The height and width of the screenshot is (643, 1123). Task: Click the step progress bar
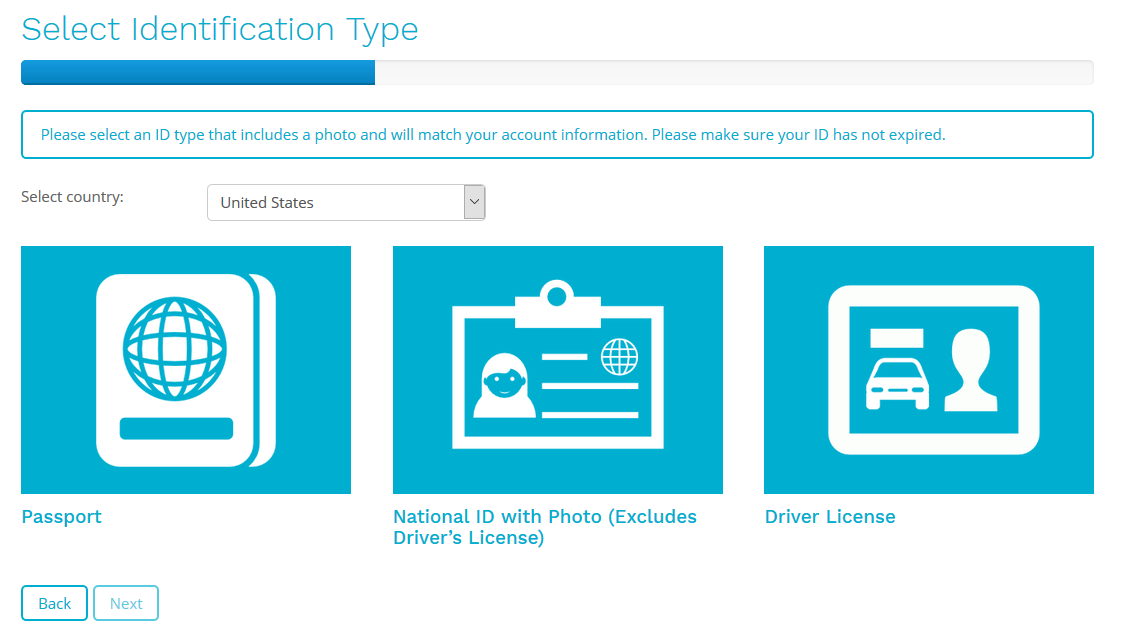point(557,72)
